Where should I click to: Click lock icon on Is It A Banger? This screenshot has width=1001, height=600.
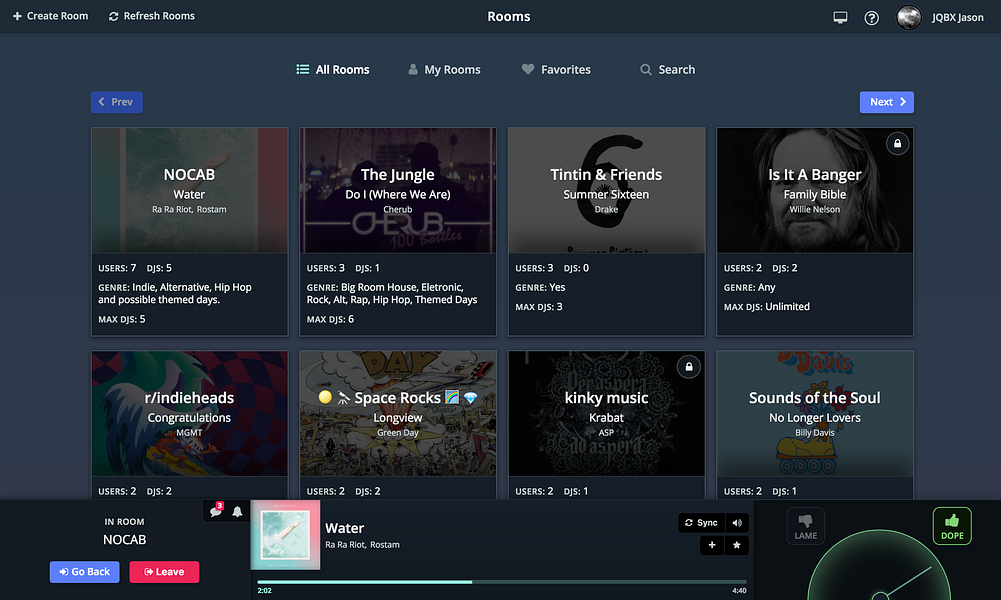[x=898, y=144]
